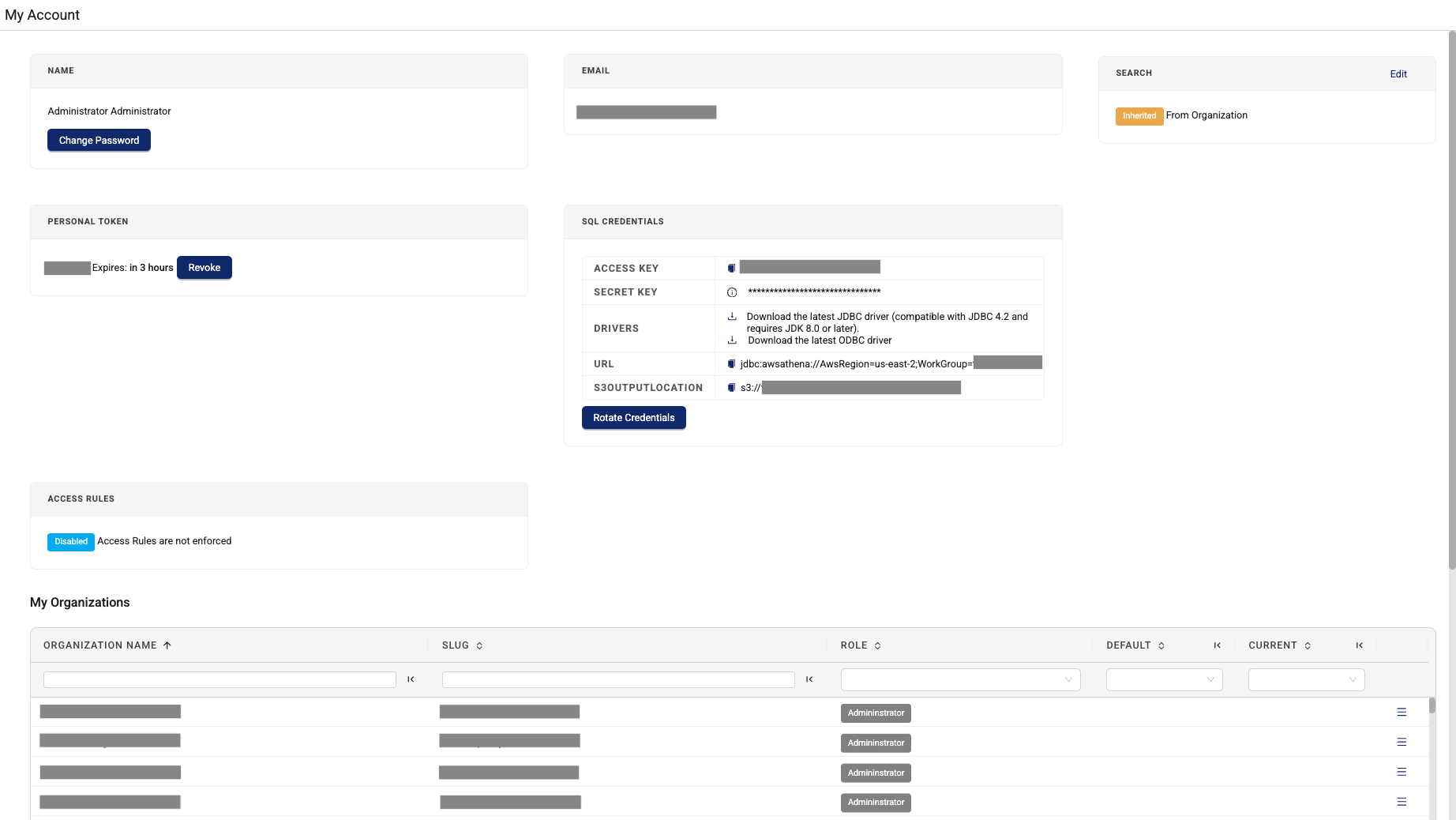Click the jdbc:awsathena URL text
1456x820 pixels.
coord(857,364)
